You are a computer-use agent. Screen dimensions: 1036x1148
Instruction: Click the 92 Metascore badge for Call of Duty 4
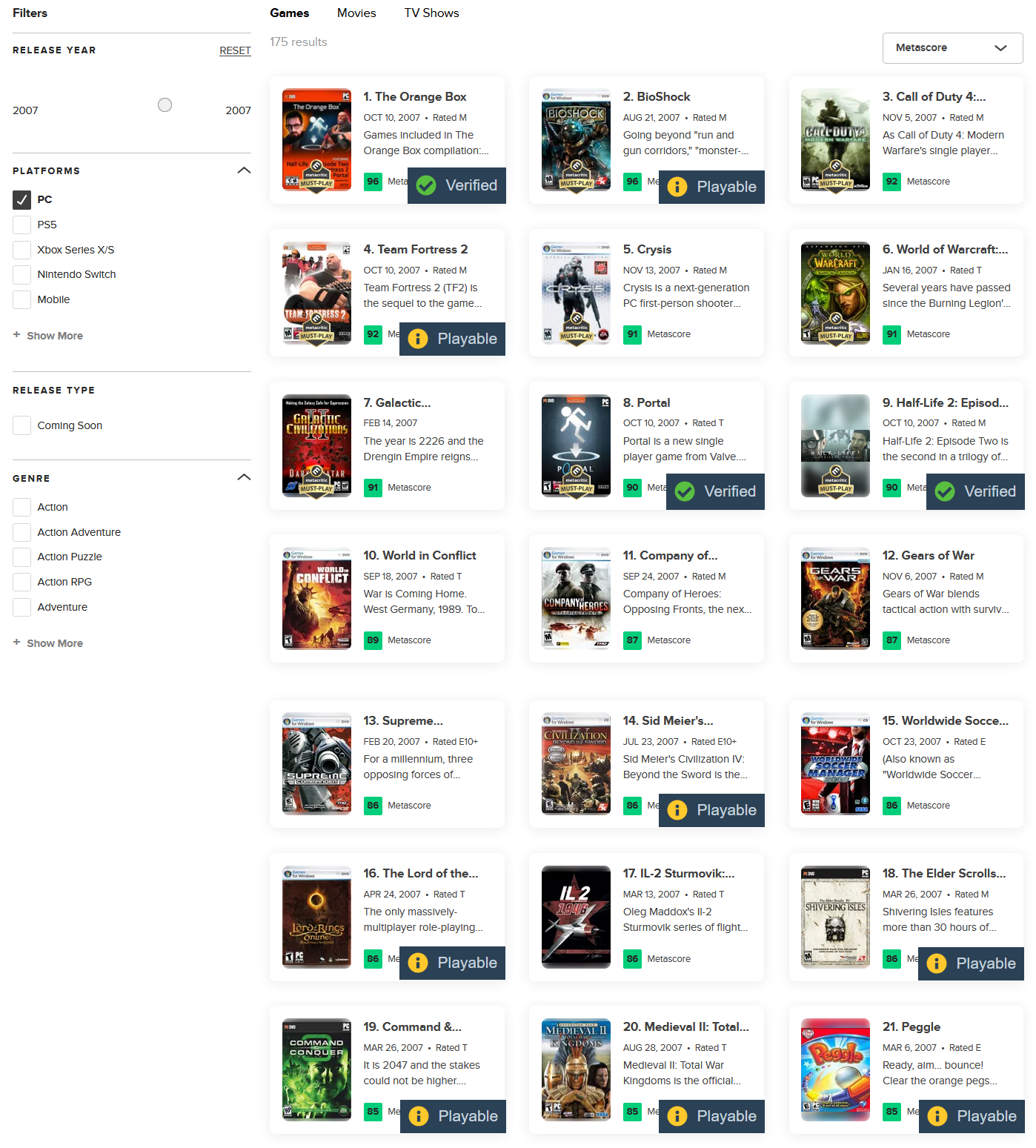point(891,182)
